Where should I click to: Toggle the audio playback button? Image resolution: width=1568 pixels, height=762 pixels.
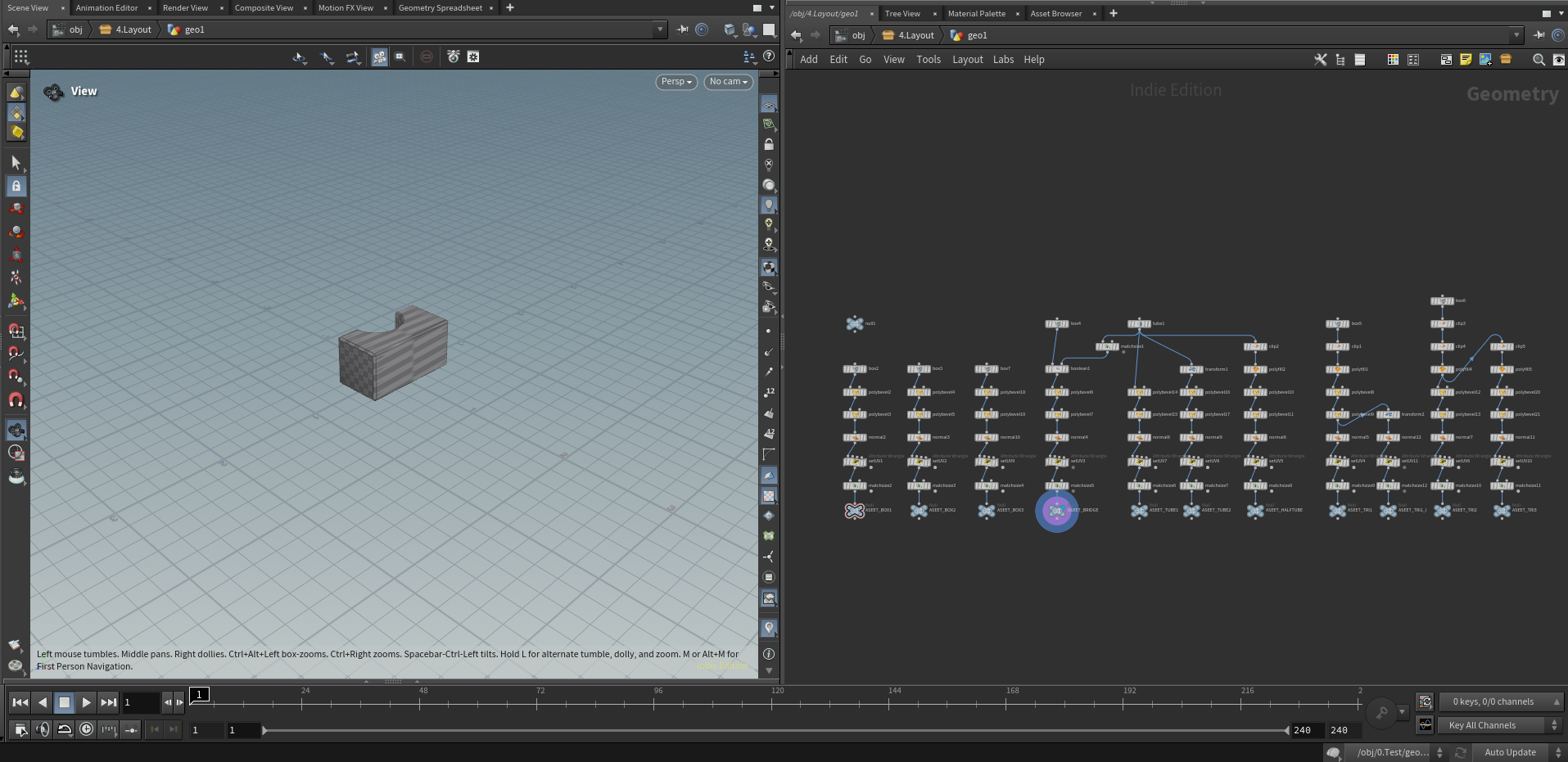pyautogui.click(x=43, y=729)
